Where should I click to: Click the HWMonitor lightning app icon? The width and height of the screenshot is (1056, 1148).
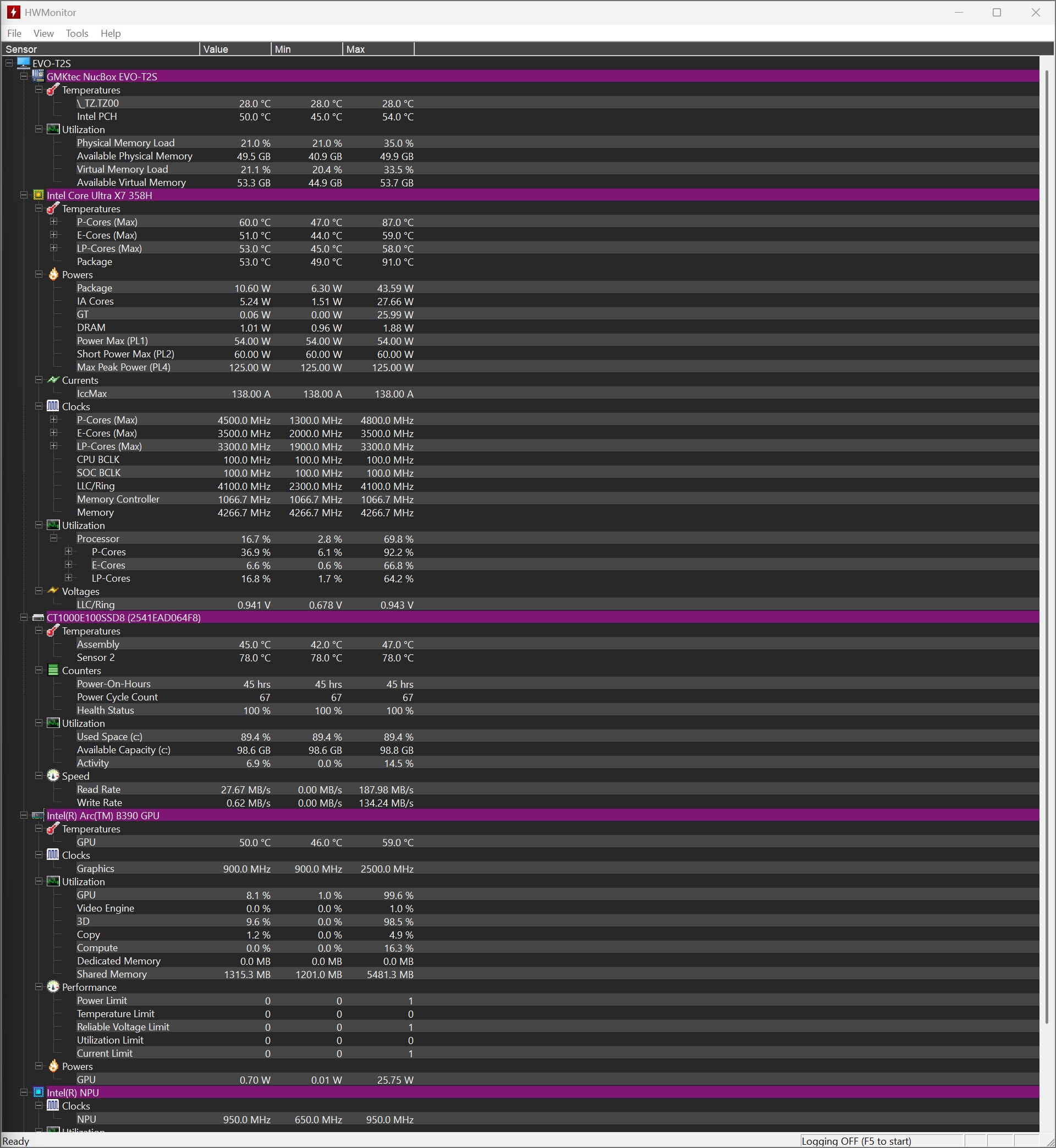point(13,12)
